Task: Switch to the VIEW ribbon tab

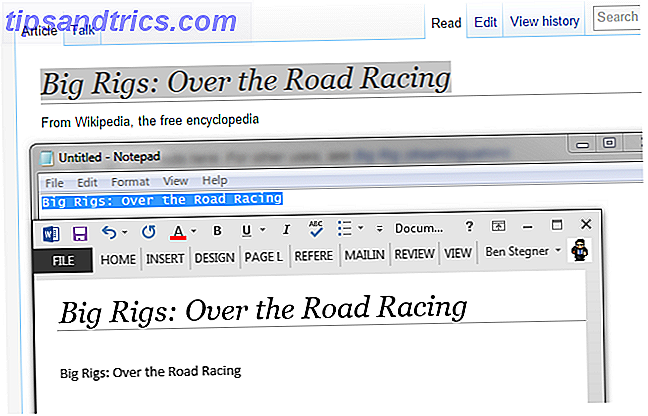Action: pyautogui.click(x=458, y=253)
